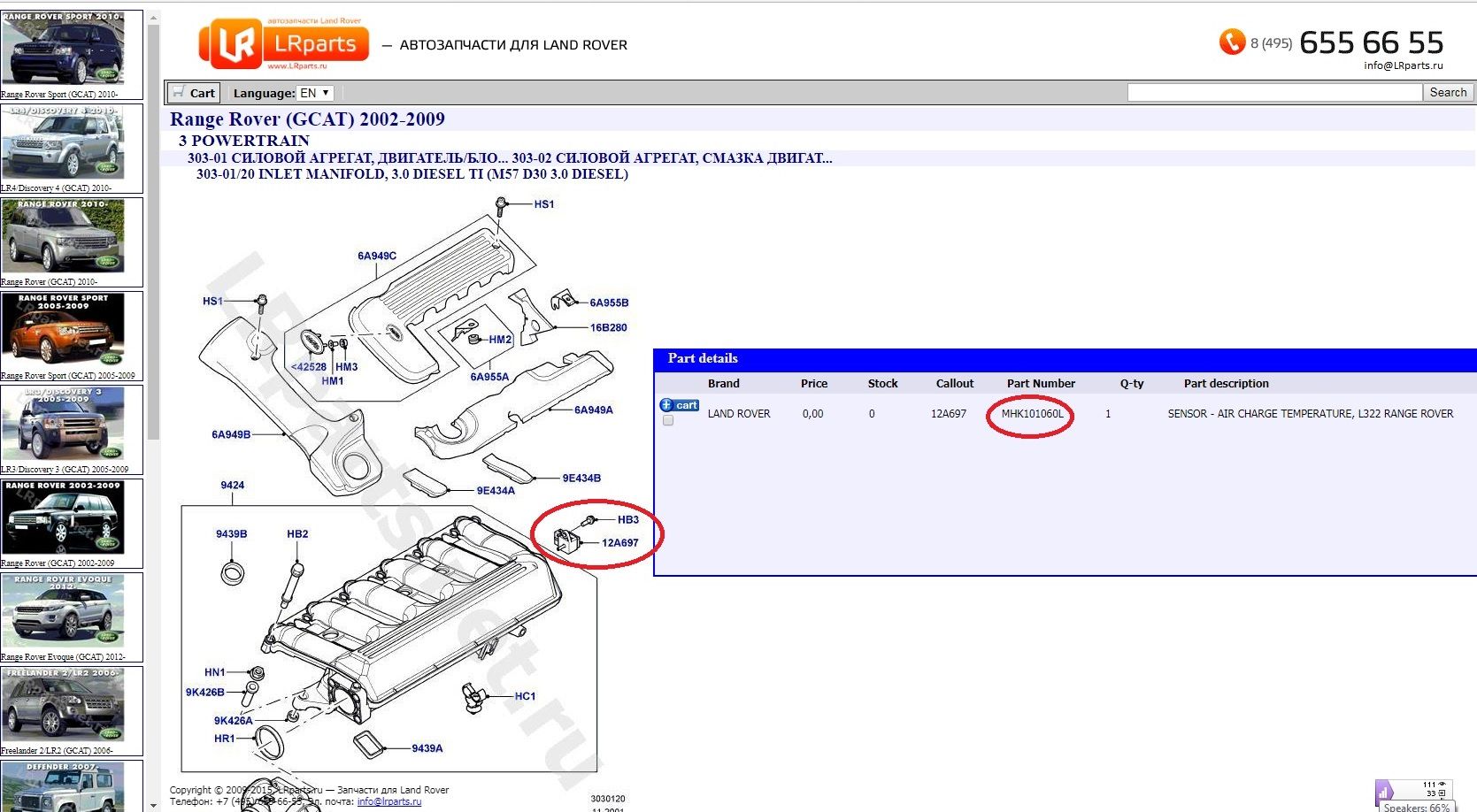Open 303-02 СИЛОВОЙ АГРЕГАТ, СМАЗКА link

[672, 158]
